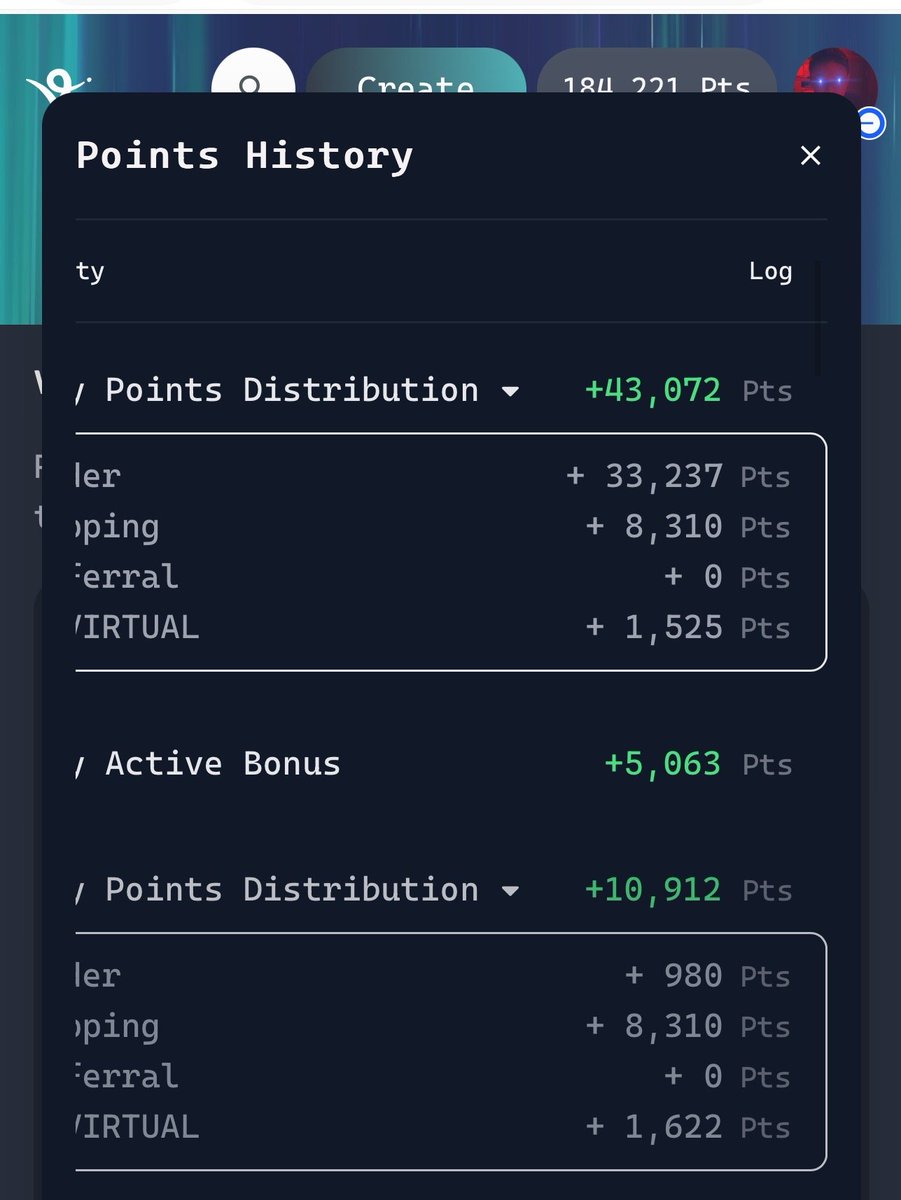Click the Points History title
Image resolution: width=901 pixels, height=1200 pixels.
244,155
